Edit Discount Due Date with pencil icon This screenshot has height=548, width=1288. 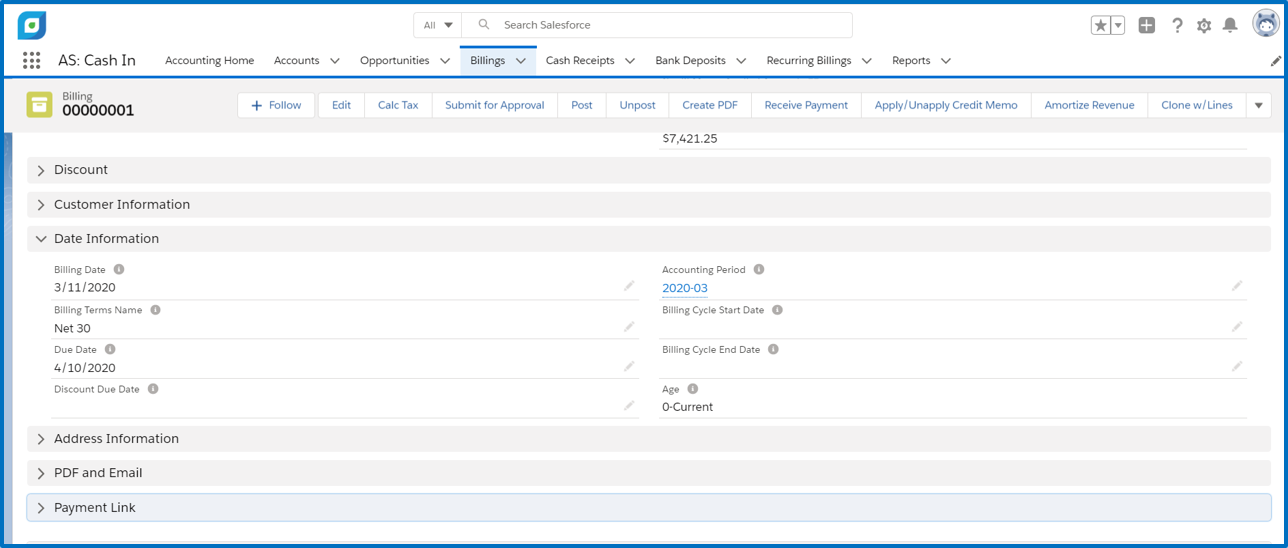pyautogui.click(x=629, y=405)
